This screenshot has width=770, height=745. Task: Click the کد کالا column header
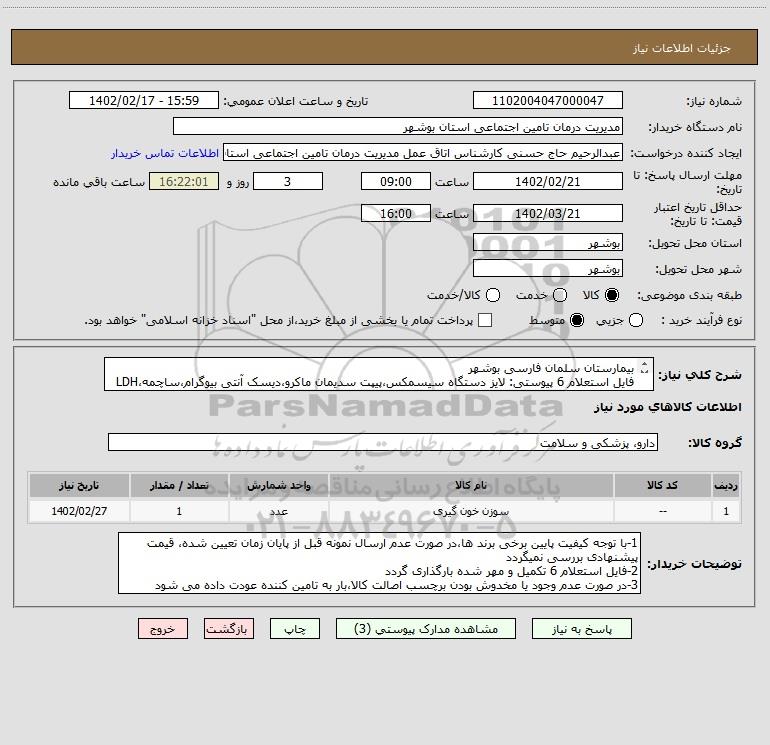click(x=662, y=485)
